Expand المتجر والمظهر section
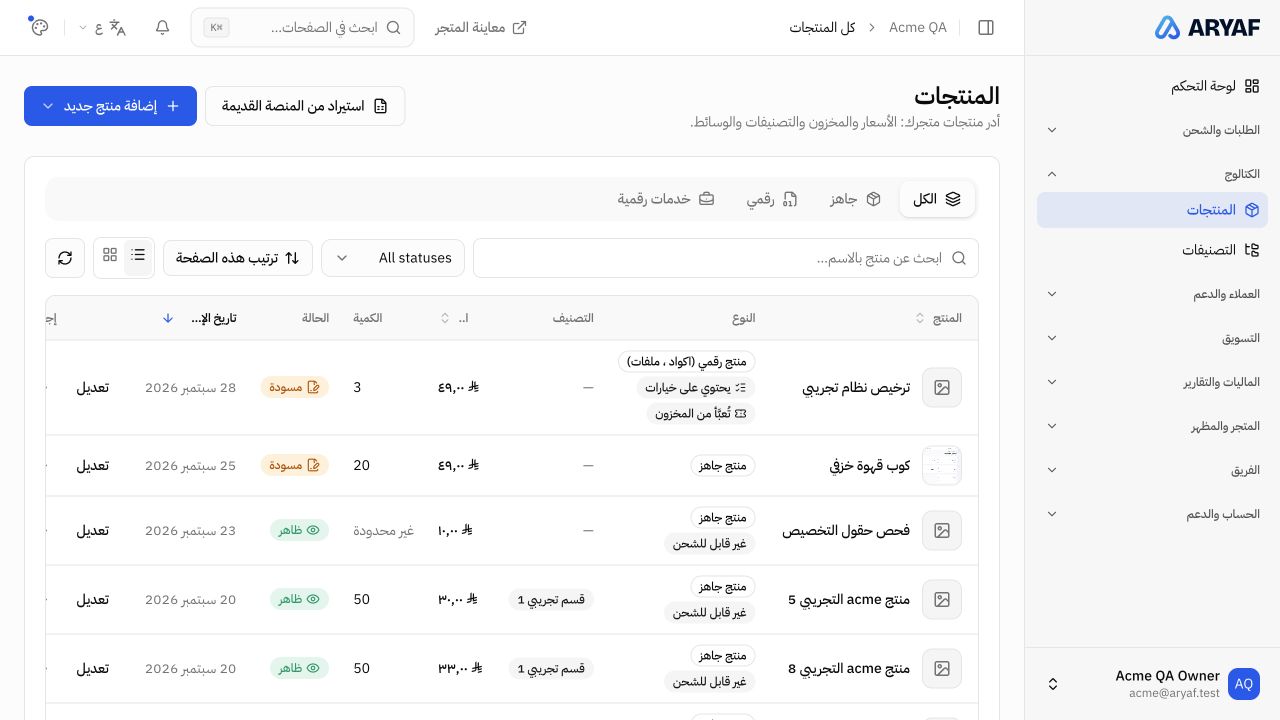 click(x=1152, y=426)
